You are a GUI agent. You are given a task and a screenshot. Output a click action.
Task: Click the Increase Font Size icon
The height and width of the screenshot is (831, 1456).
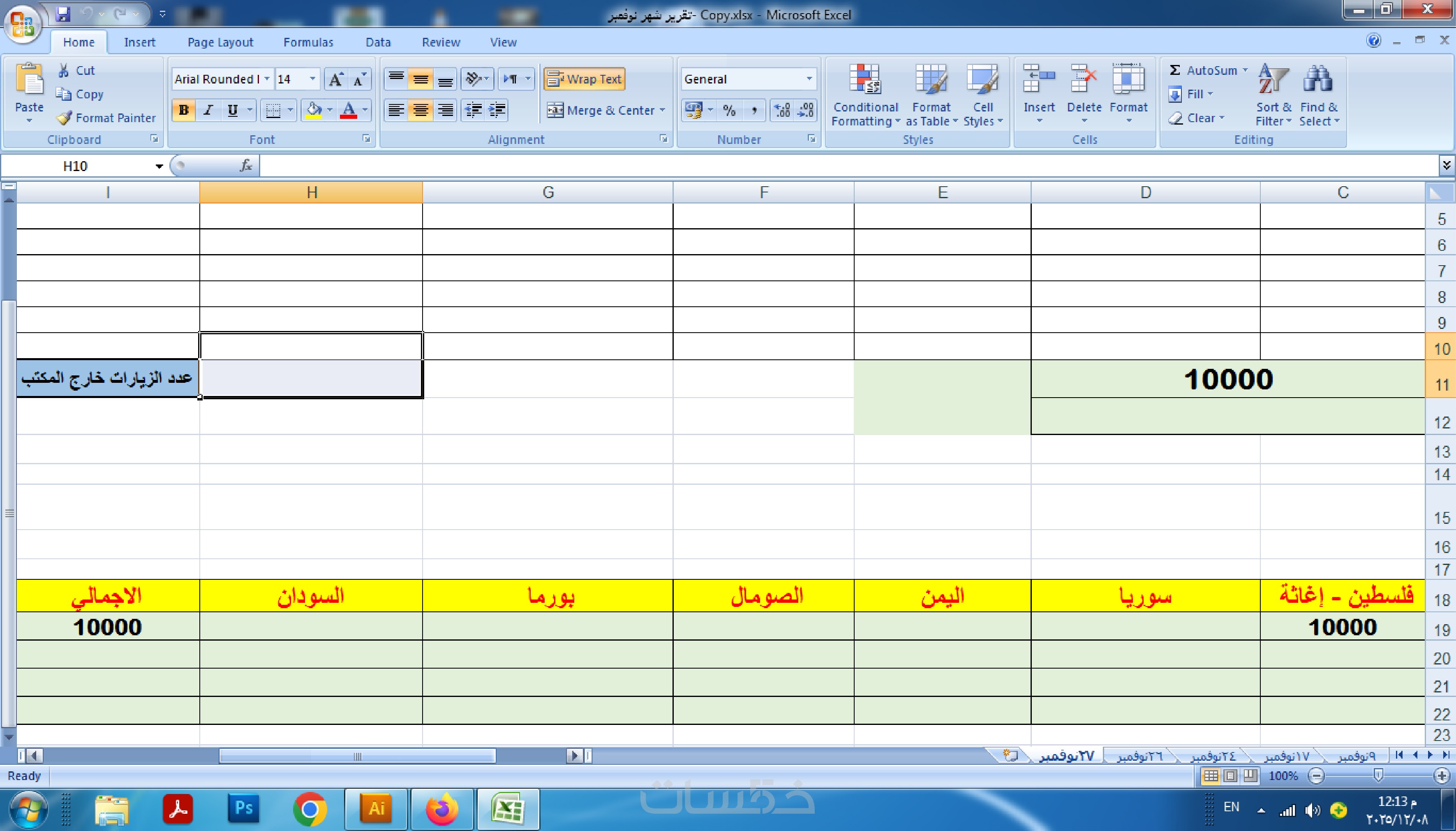point(336,79)
